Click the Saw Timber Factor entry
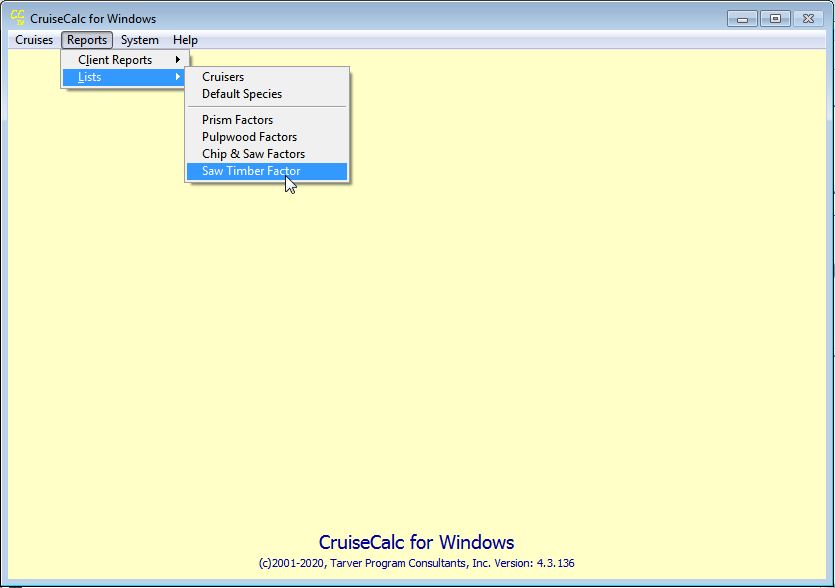 coord(267,171)
